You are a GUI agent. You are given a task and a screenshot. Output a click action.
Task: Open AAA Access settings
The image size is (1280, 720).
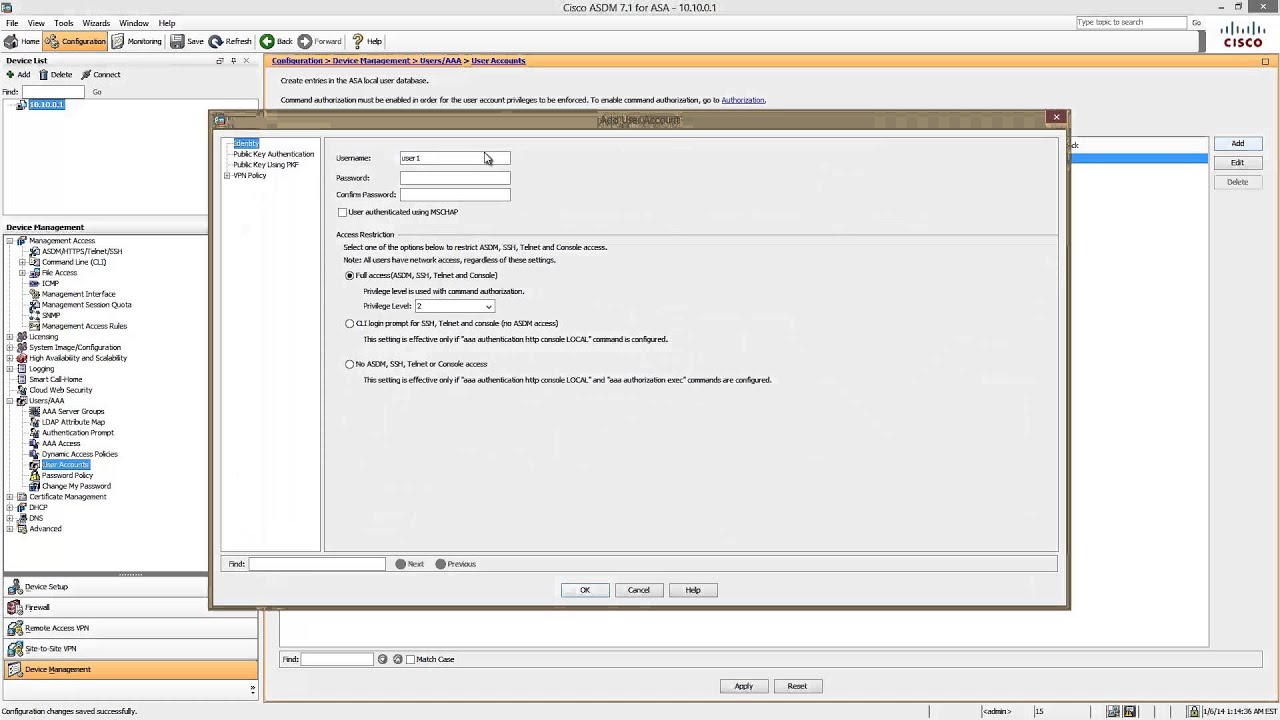pos(60,443)
